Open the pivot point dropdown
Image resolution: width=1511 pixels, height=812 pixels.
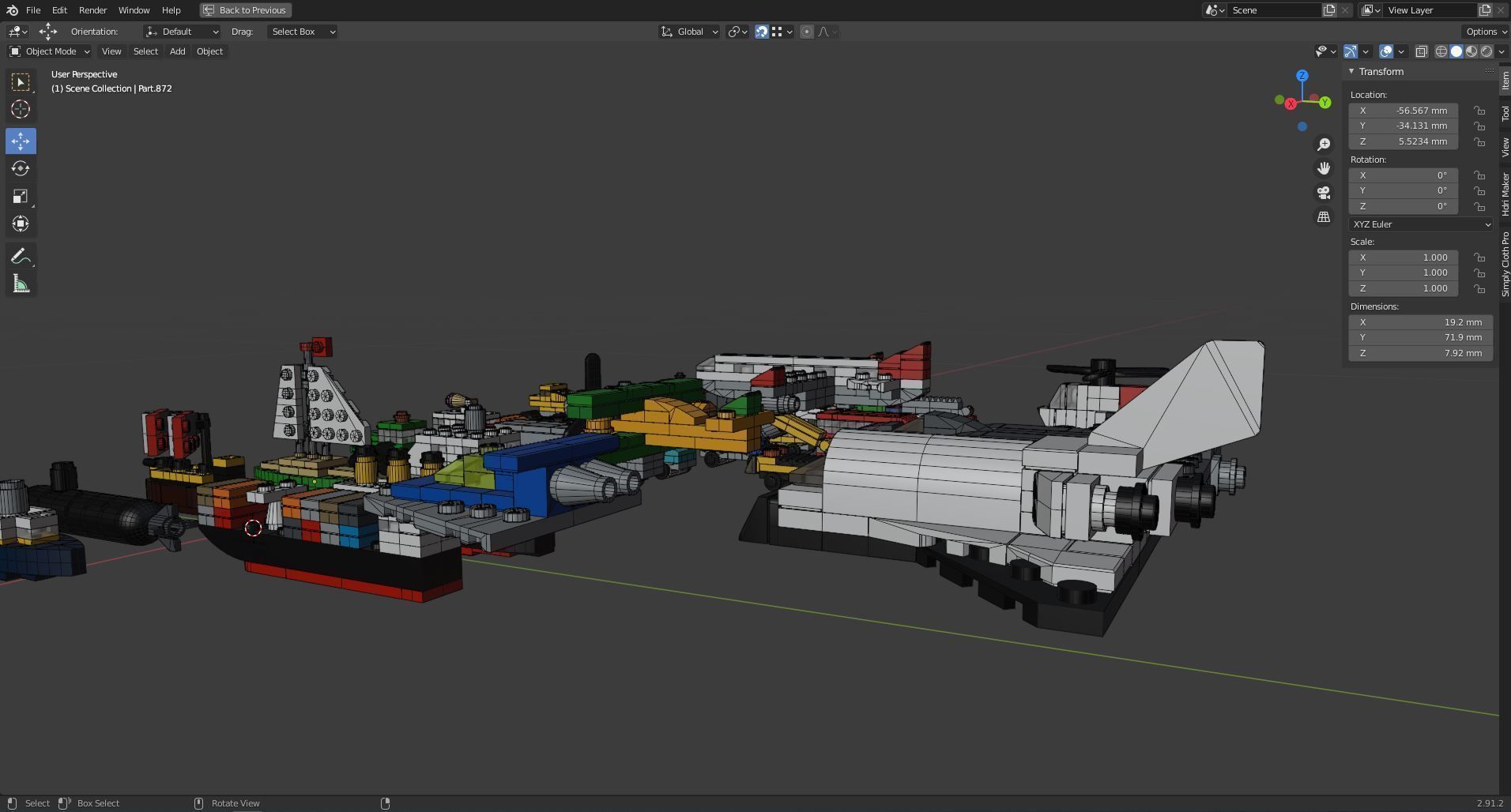click(737, 32)
